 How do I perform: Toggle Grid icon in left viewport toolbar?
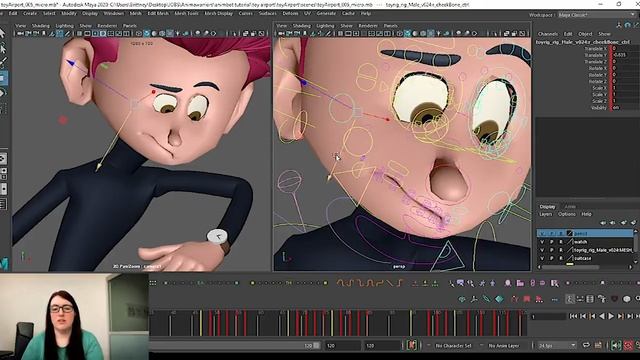coord(80,33)
